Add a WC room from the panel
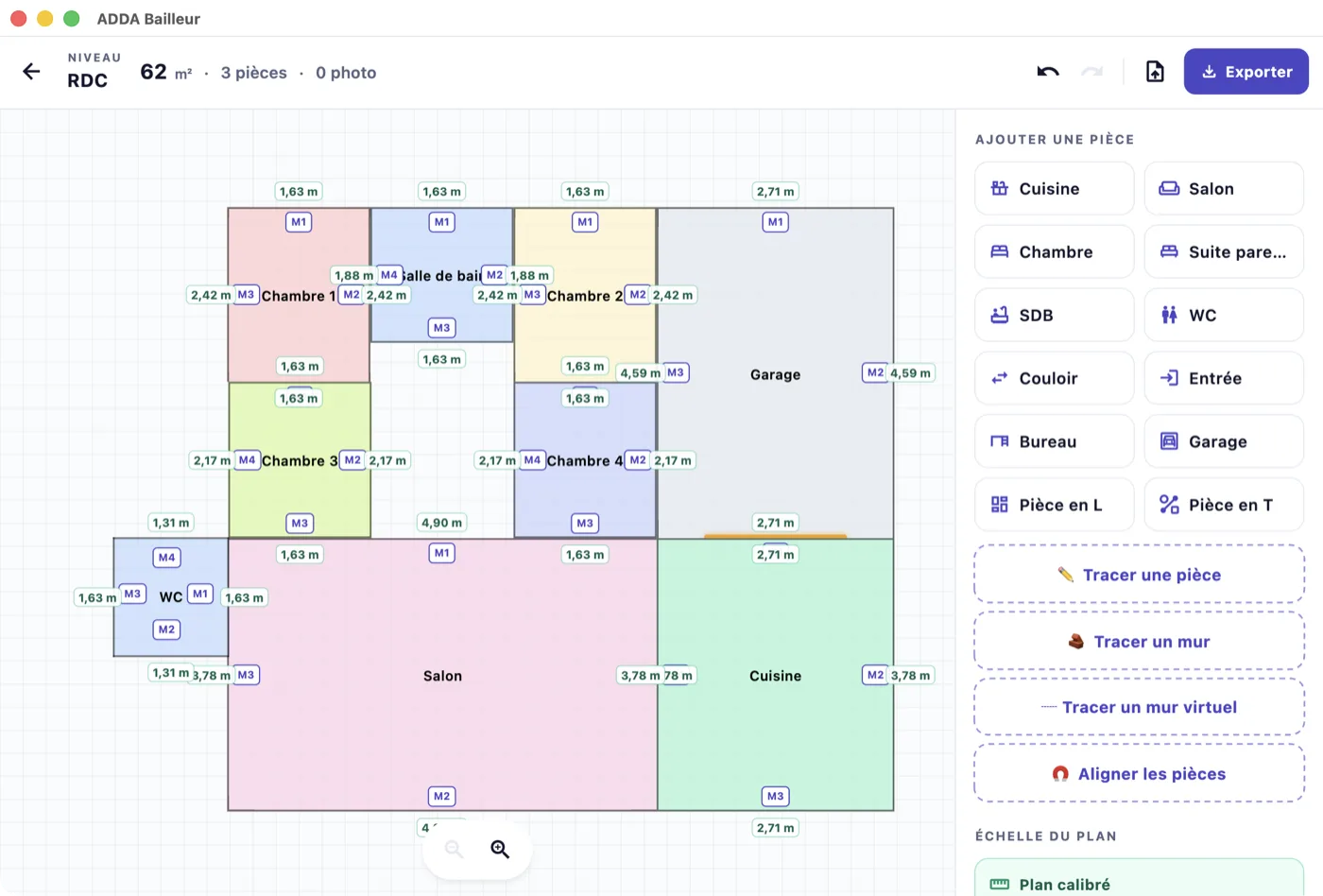The width and height of the screenshot is (1323, 896). point(1224,315)
